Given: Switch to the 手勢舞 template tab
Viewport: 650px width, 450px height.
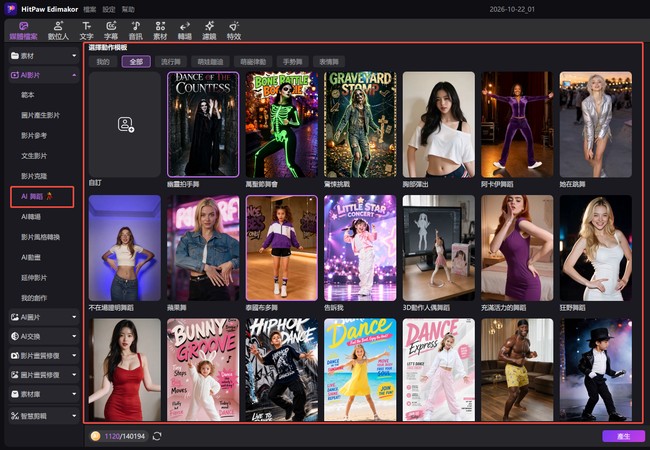Looking at the screenshot, I should click(292, 62).
